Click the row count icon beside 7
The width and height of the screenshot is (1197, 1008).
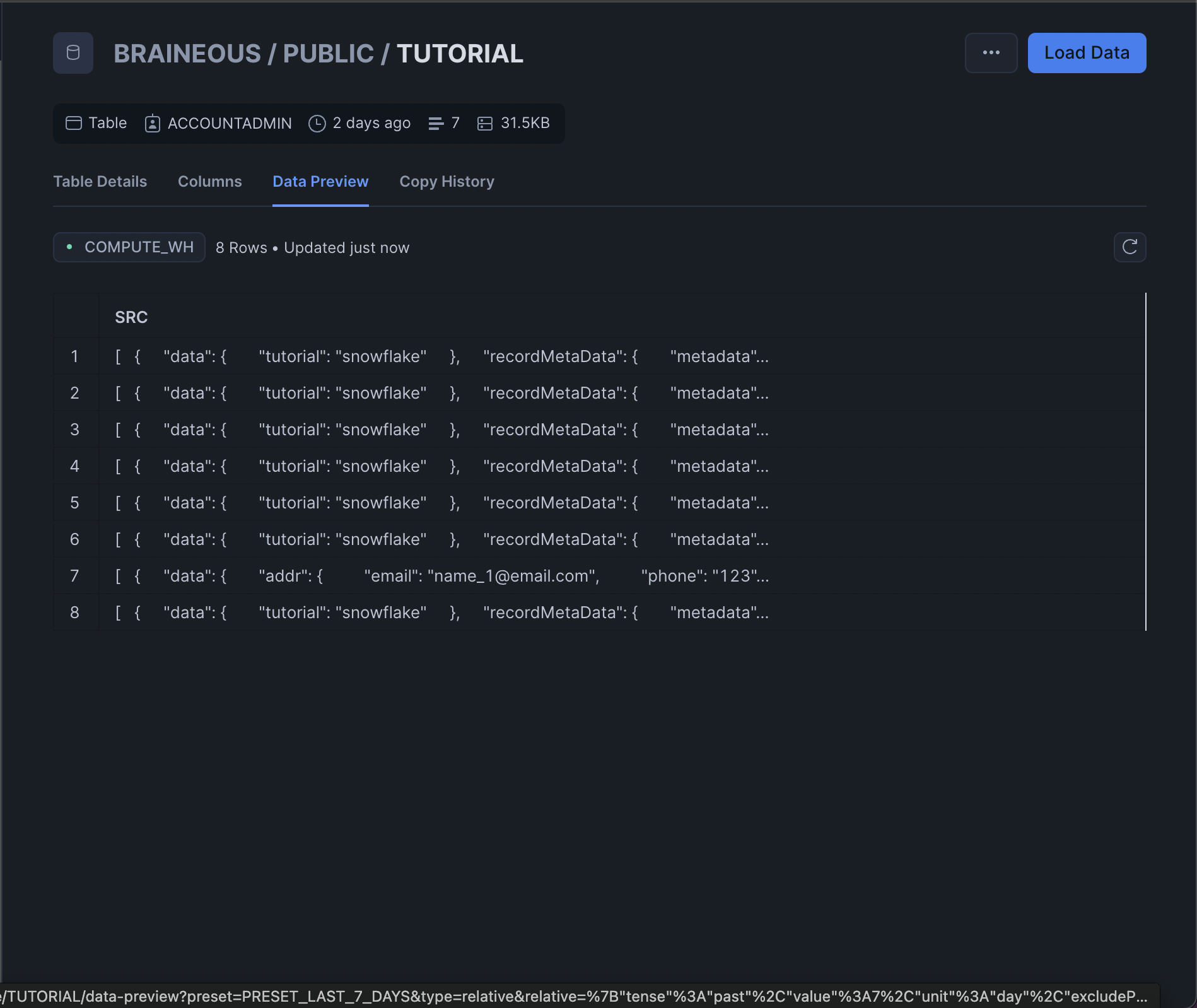[x=436, y=123]
